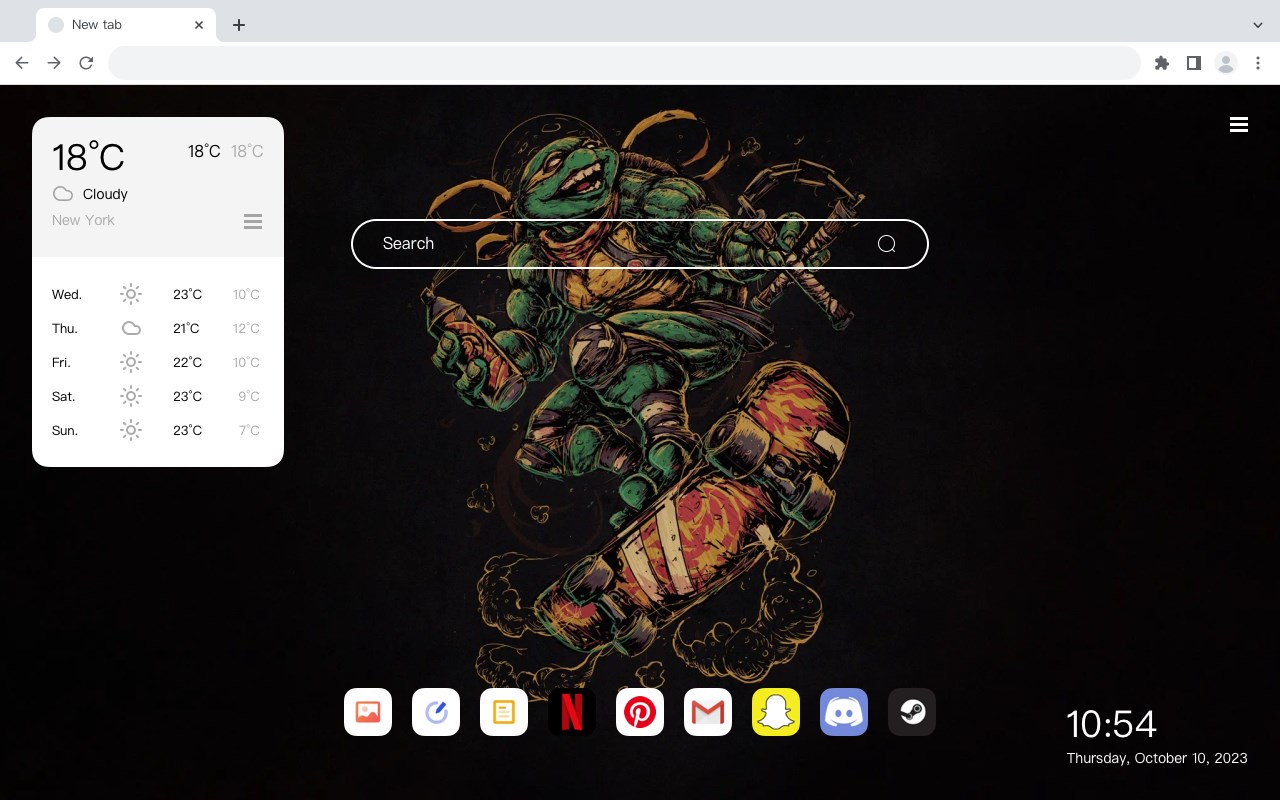
Task: Focus the browser address bar
Action: coord(624,63)
